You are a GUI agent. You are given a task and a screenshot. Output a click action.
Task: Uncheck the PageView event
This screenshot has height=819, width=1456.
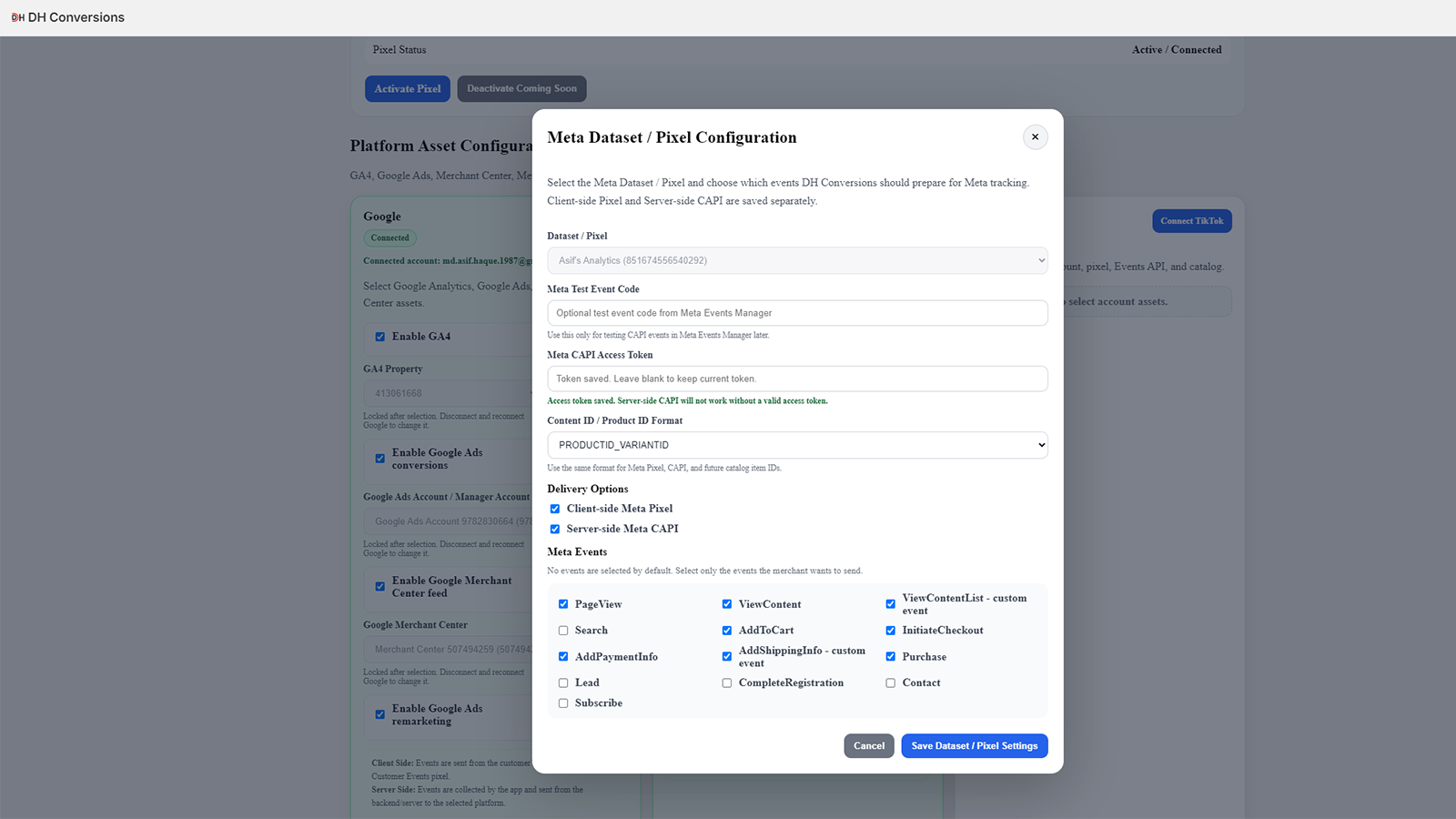click(563, 604)
